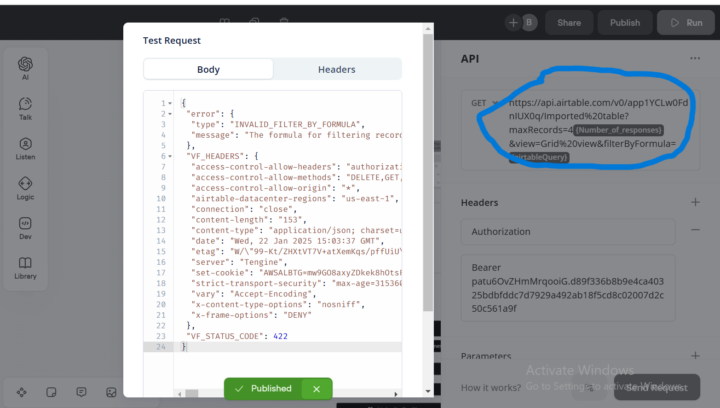The height and width of the screenshot is (408, 720).
Task: Open the Dev steps icon
Action: coord(25,228)
